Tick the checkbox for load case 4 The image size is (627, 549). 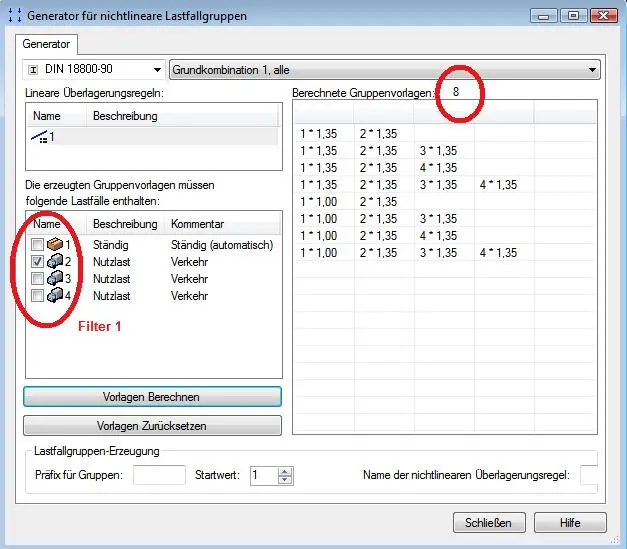(x=37, y=295)
